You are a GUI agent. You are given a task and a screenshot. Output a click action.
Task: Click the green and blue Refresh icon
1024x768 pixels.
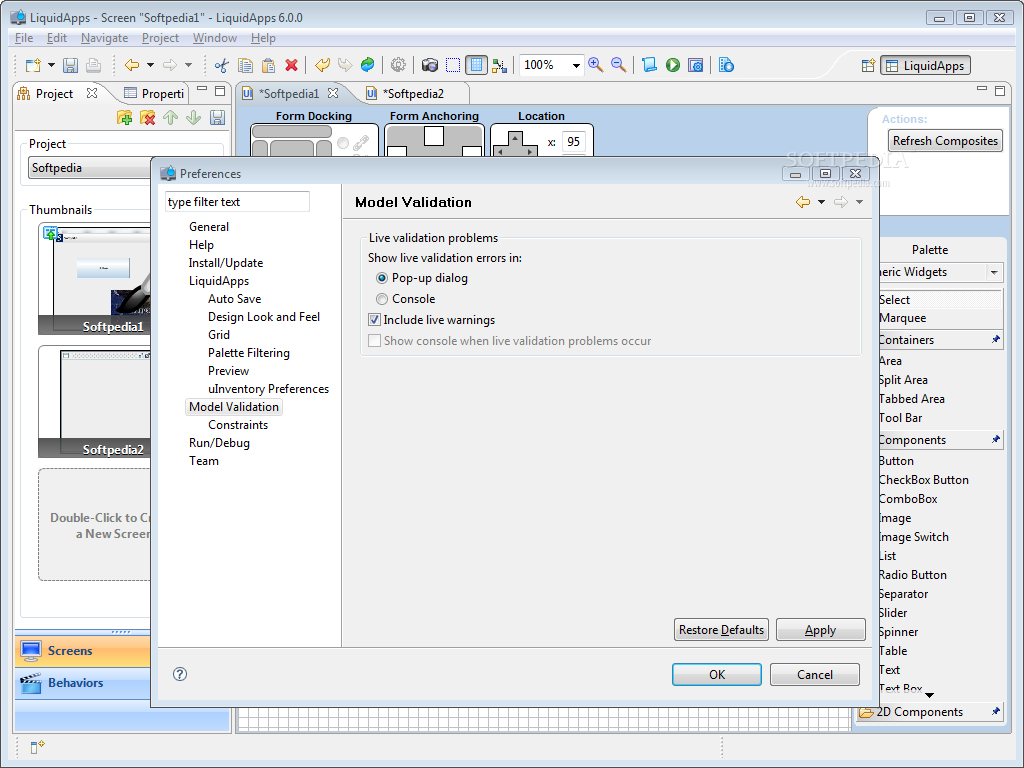point(368,65)
